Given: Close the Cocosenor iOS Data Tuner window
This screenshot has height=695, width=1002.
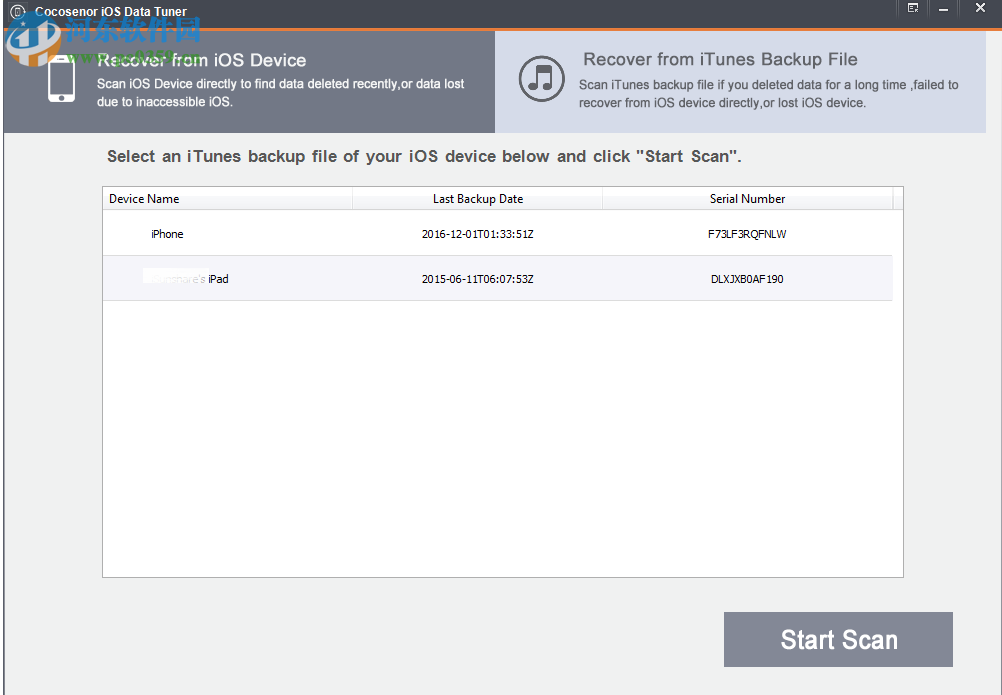Looking at the screenshot, I should click(x=980, y=8).
